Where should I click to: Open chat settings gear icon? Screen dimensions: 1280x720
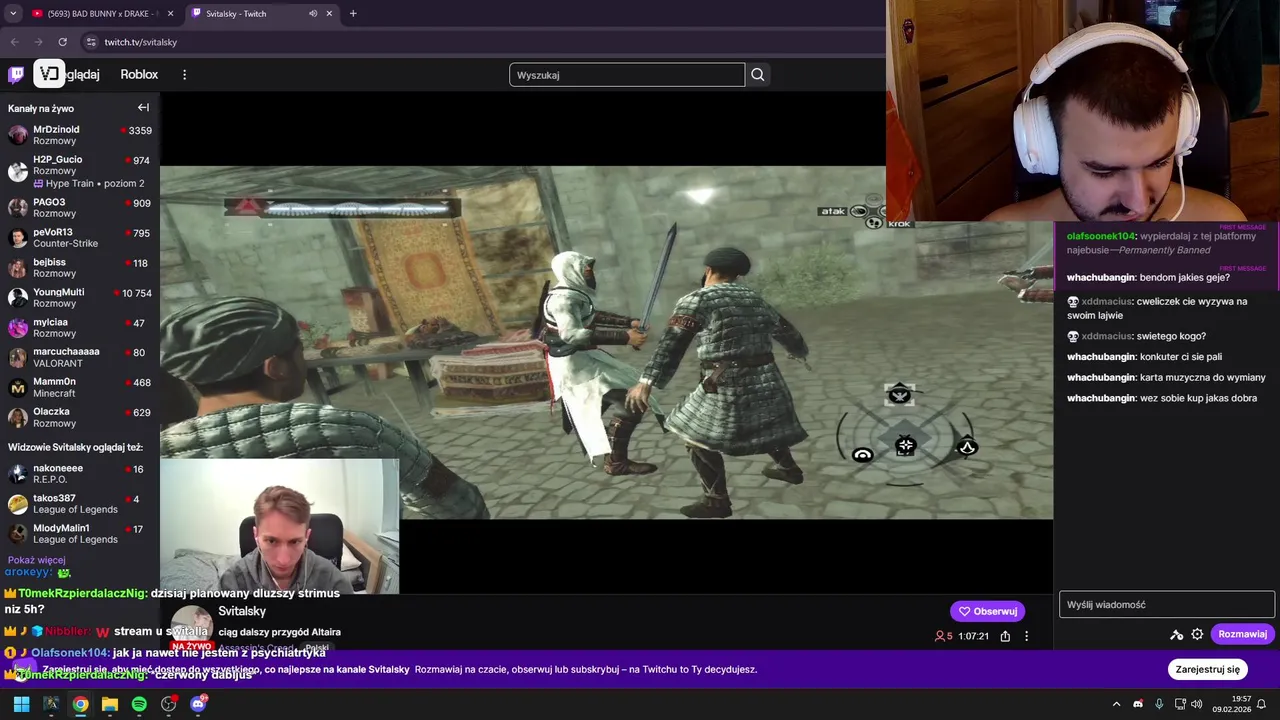point(1197,634)
